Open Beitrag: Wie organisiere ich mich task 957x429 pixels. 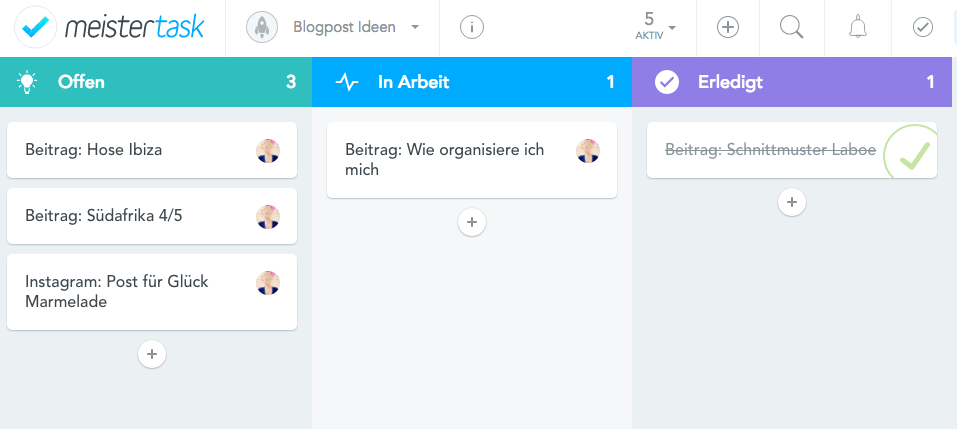472,160
